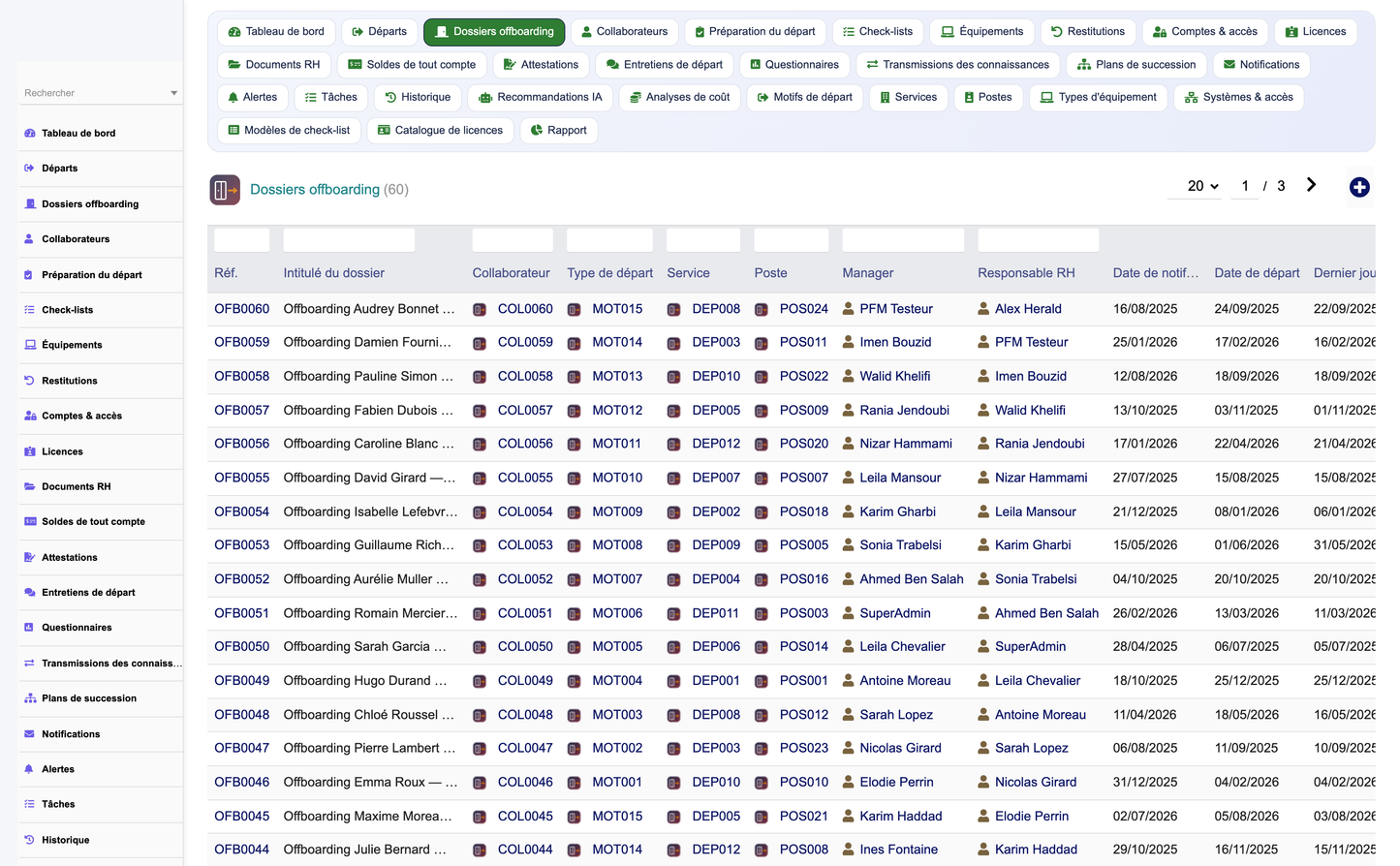1400x866 pixels.
Task: Click motif icon beside MOT014 in OFB0059 row
Action: [x=574, y=343]
